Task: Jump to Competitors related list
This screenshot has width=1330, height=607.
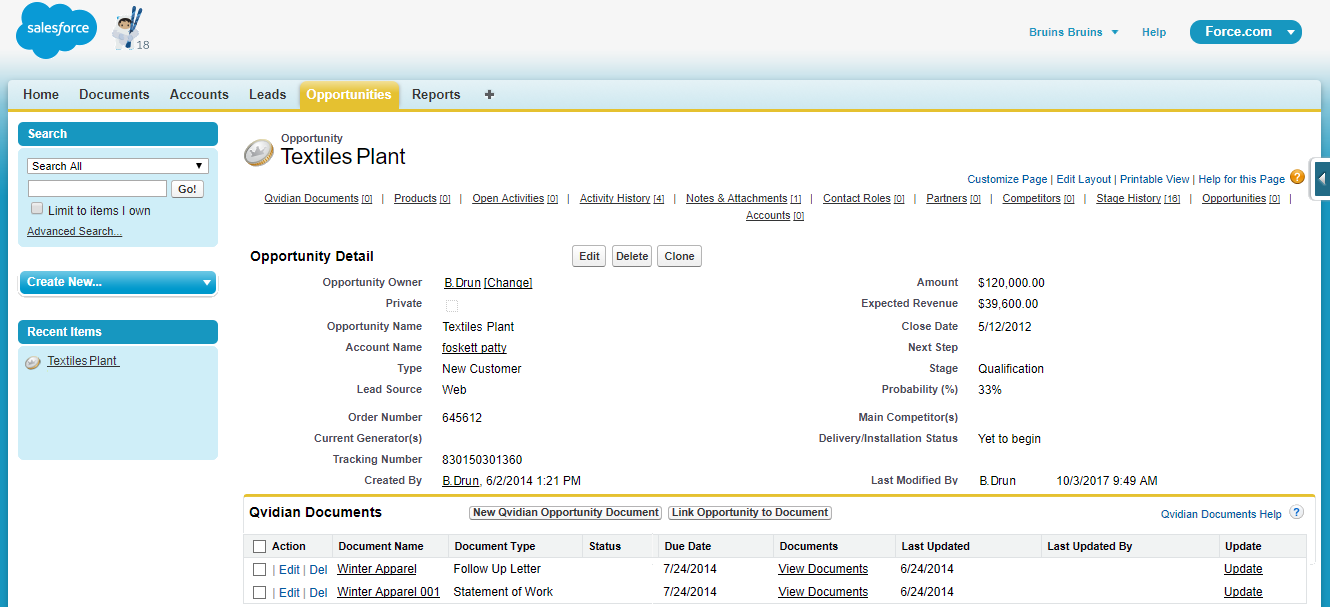Action: 1038,199
